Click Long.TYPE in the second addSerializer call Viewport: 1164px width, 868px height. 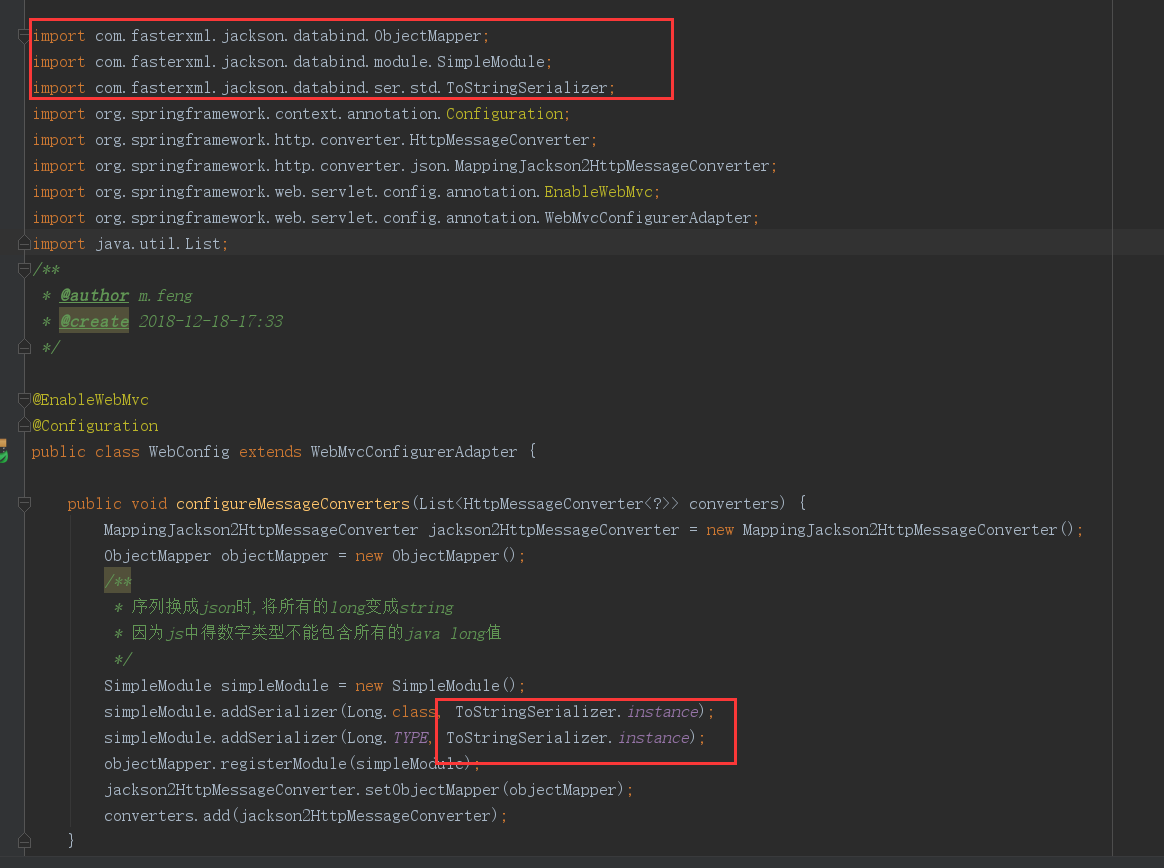click(388, 737)
